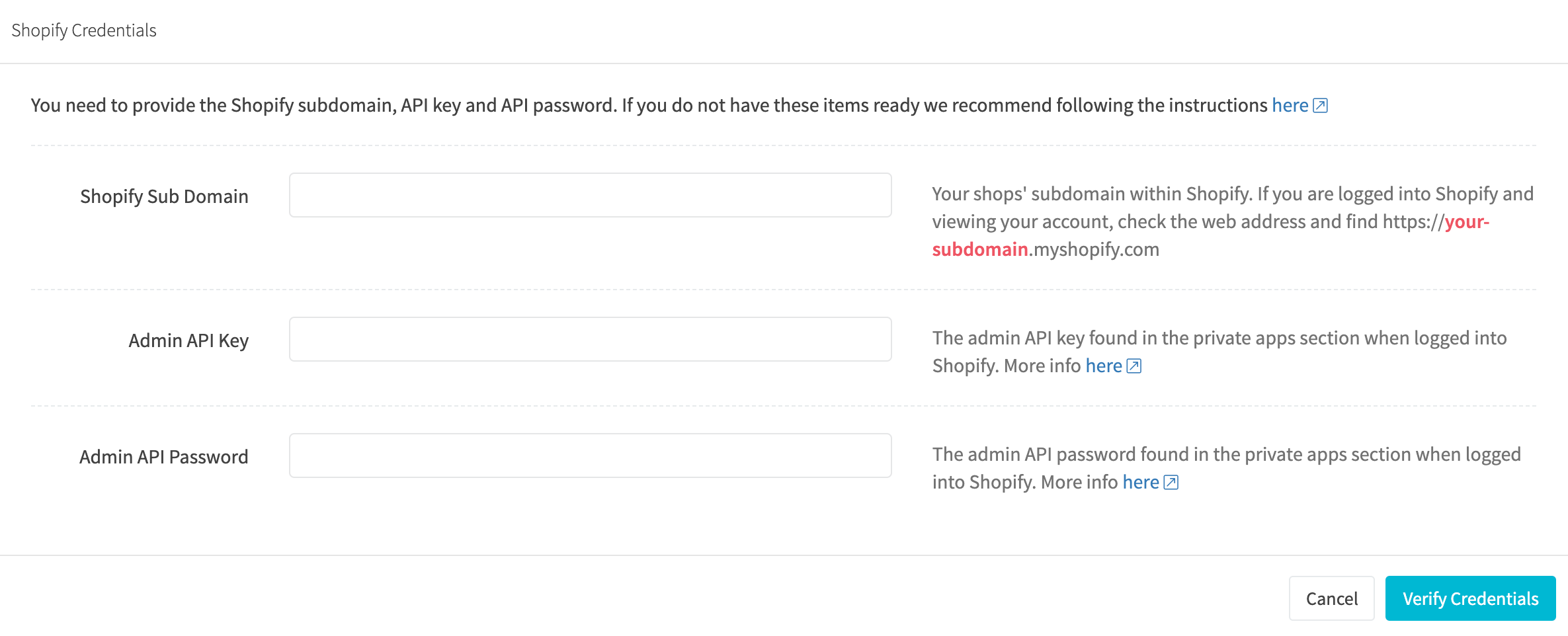Click the "Admin API Key" field label

188,340
